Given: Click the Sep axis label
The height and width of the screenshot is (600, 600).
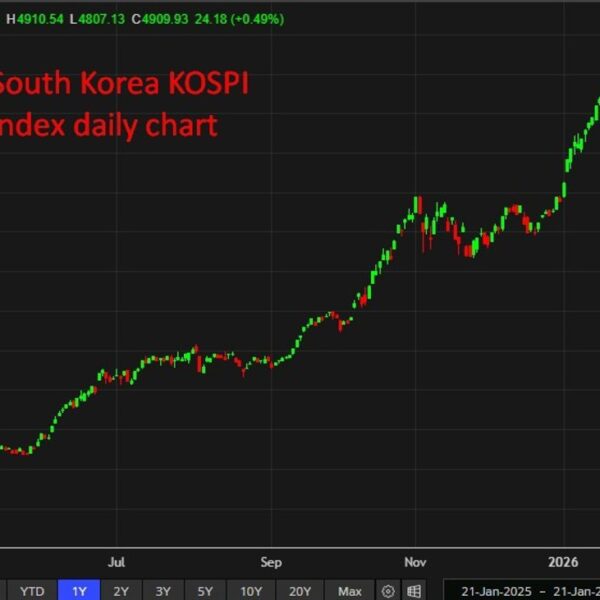Looking at the screenshot, I should pyautogui.click(x=271, y=562).
